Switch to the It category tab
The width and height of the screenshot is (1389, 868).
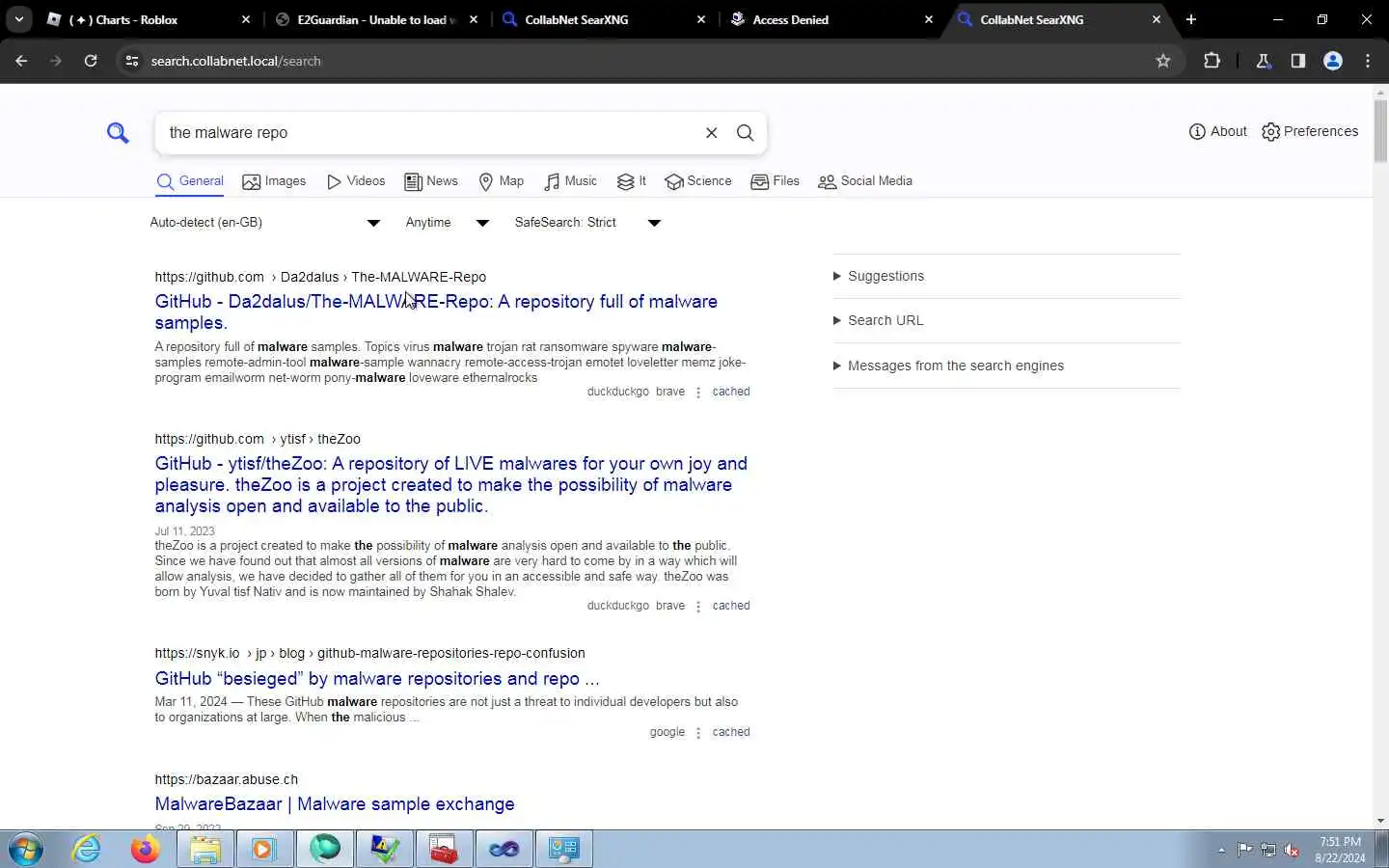tap(632, 181)
